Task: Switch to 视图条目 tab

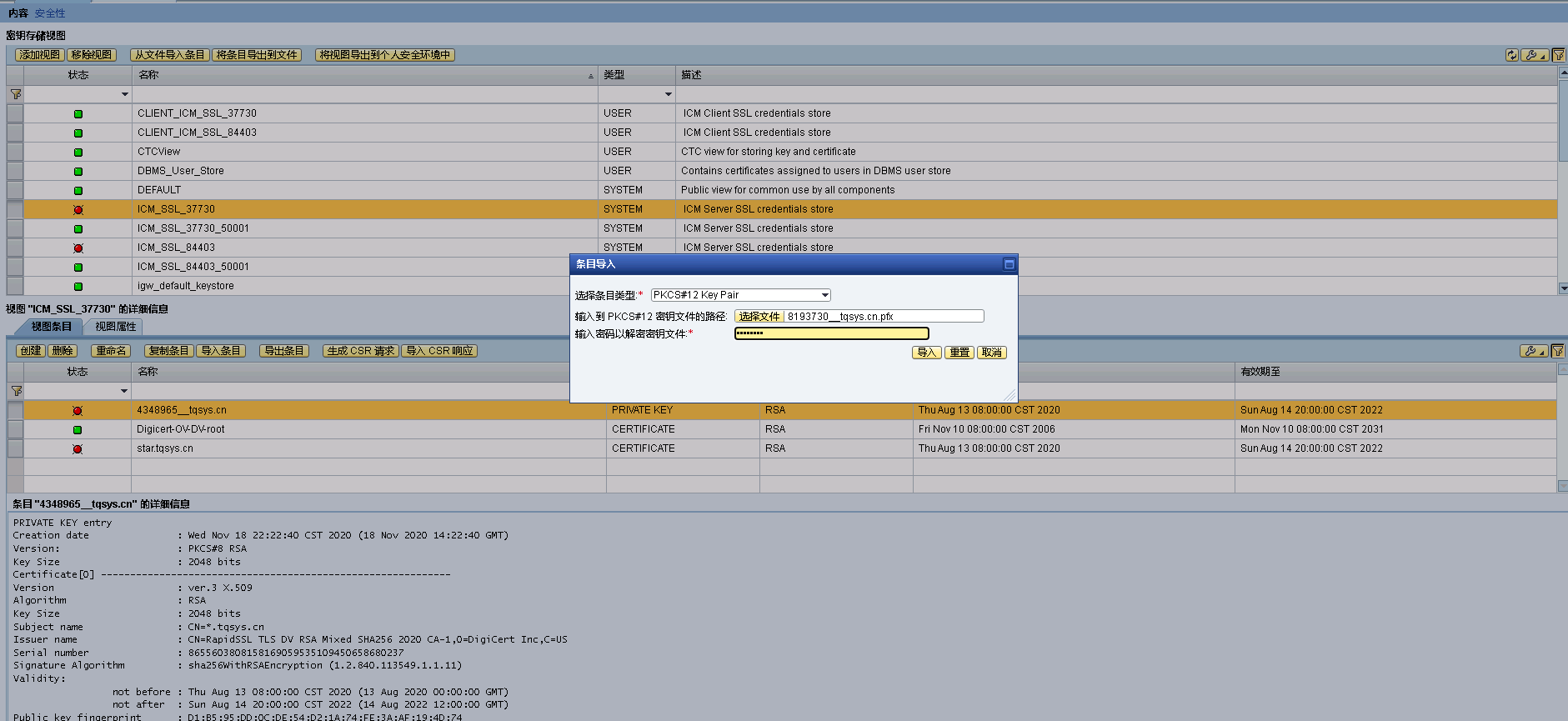Action: pyautogui.click(x=52, y=327)
